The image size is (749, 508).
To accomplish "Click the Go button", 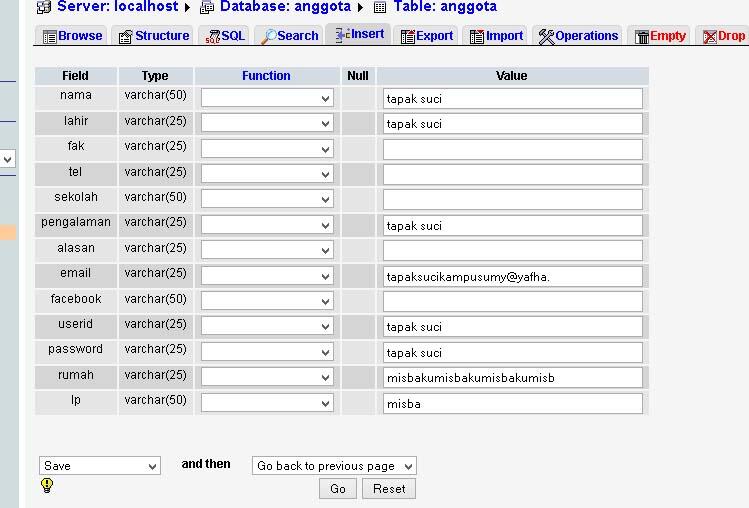I will click(x=338, y=488).
